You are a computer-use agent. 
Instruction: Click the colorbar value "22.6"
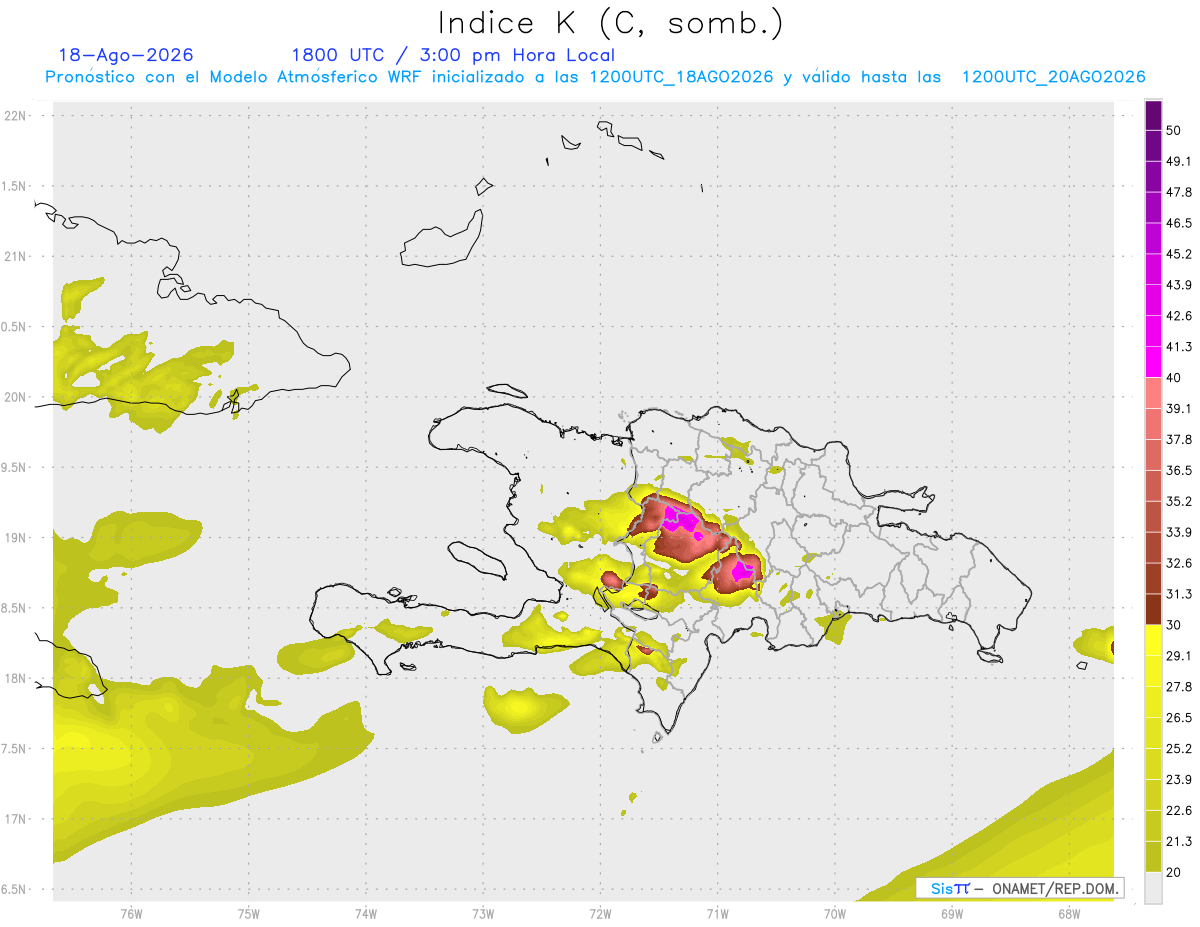pyautogui.click(x=1179, y=811)
